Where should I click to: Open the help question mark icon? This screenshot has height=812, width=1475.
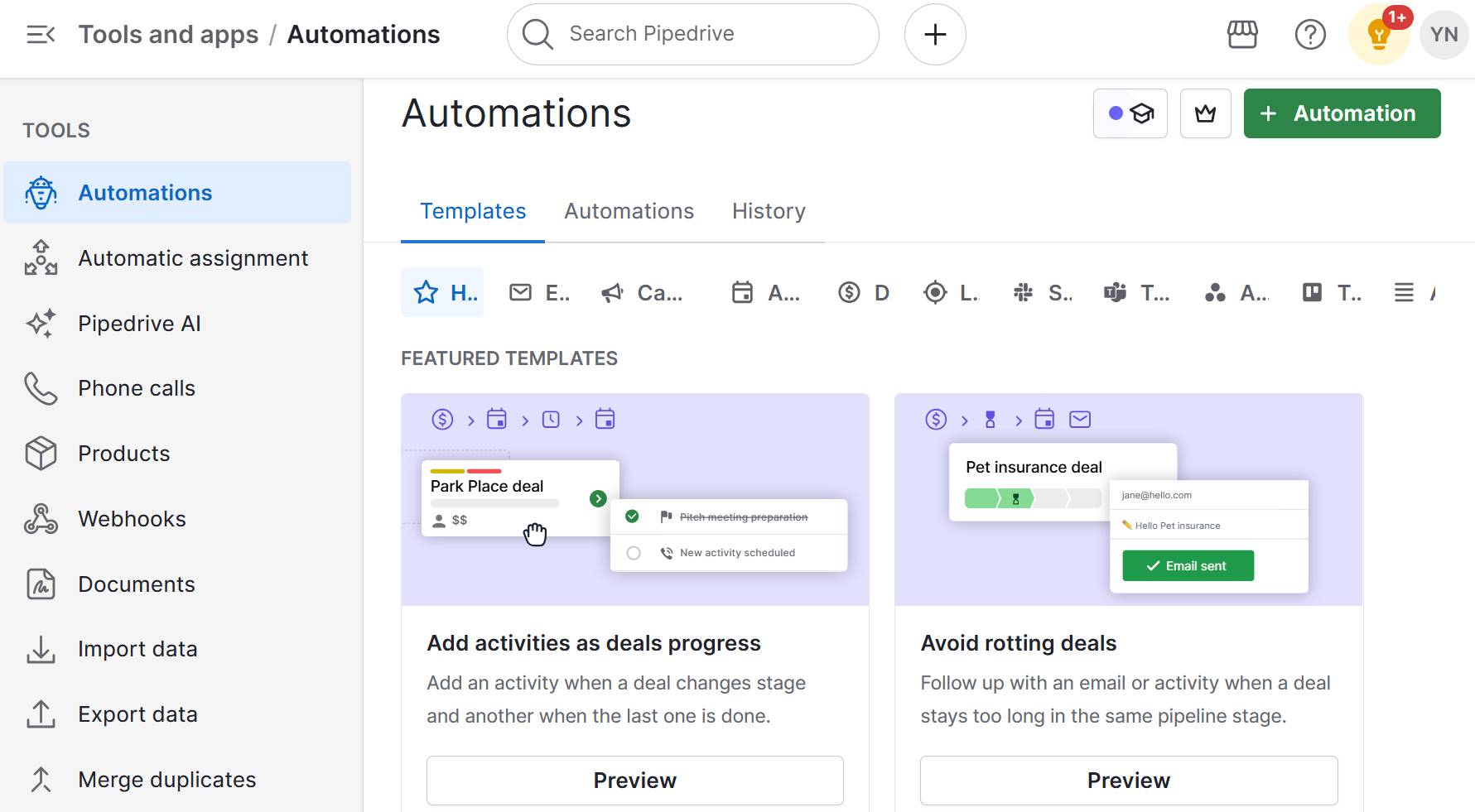[x=1310, y=35]
